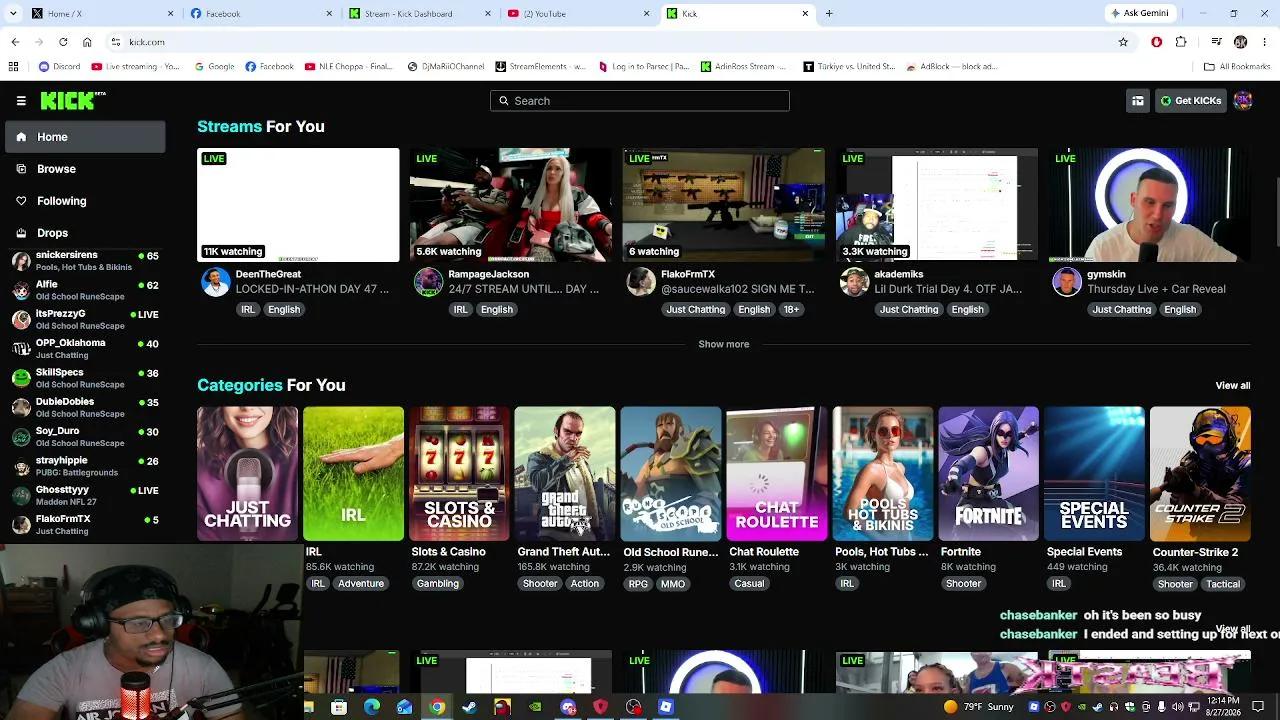
Task: Open FlakoFrmTX stream card avatar
Action: [x=641, y=282]
